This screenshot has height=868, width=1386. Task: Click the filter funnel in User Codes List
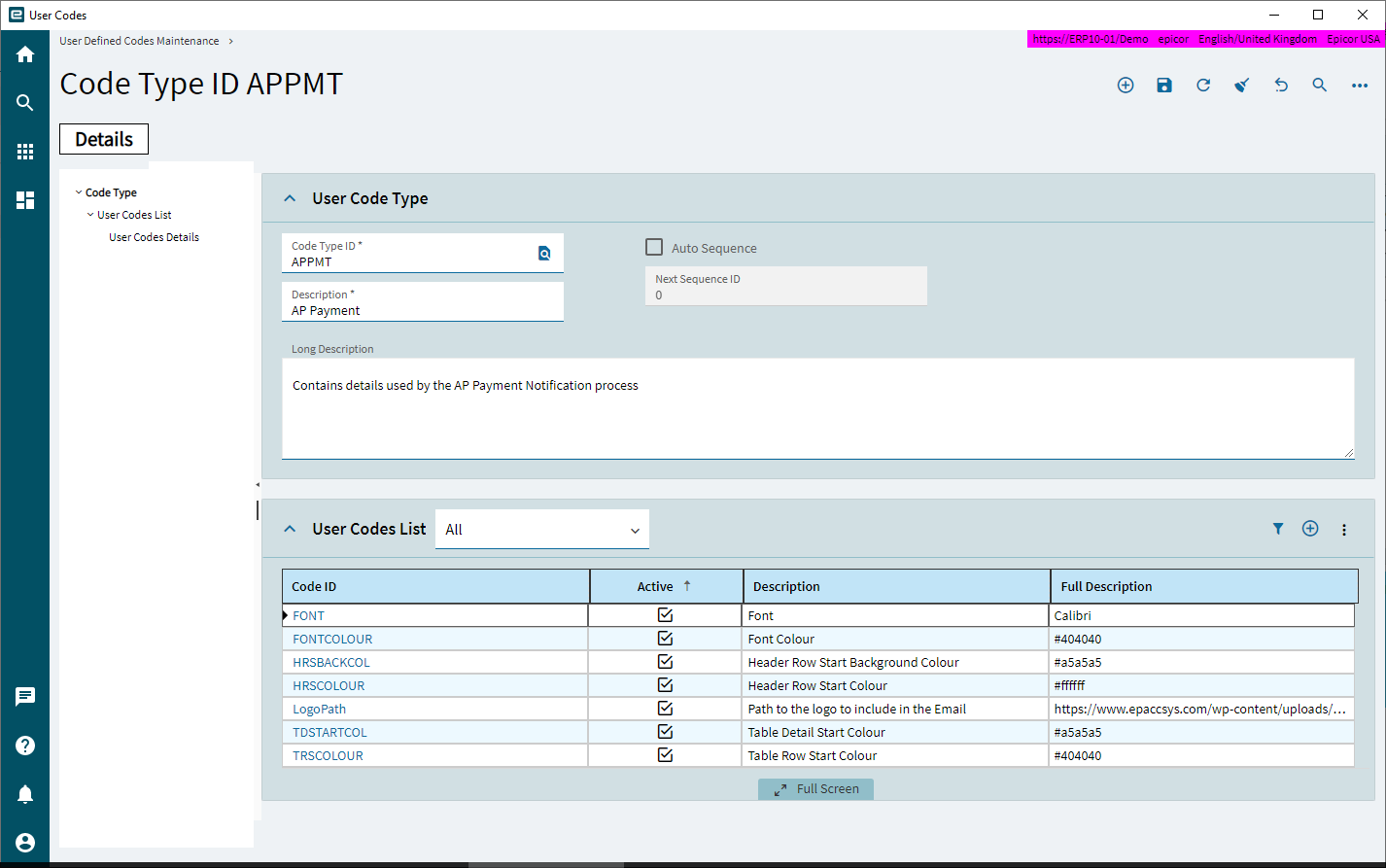[1278, 529]
